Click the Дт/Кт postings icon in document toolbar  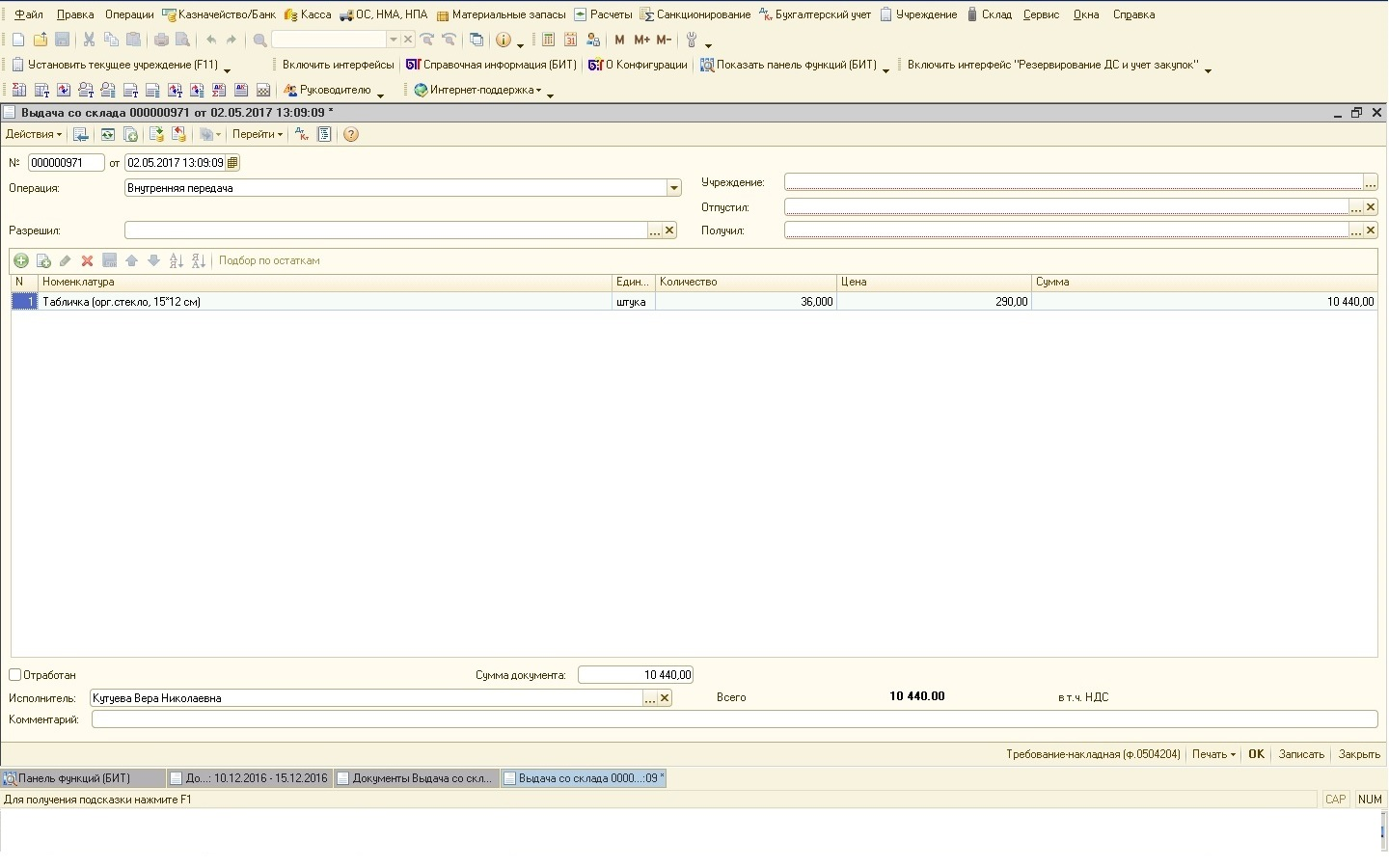[302, 134]
